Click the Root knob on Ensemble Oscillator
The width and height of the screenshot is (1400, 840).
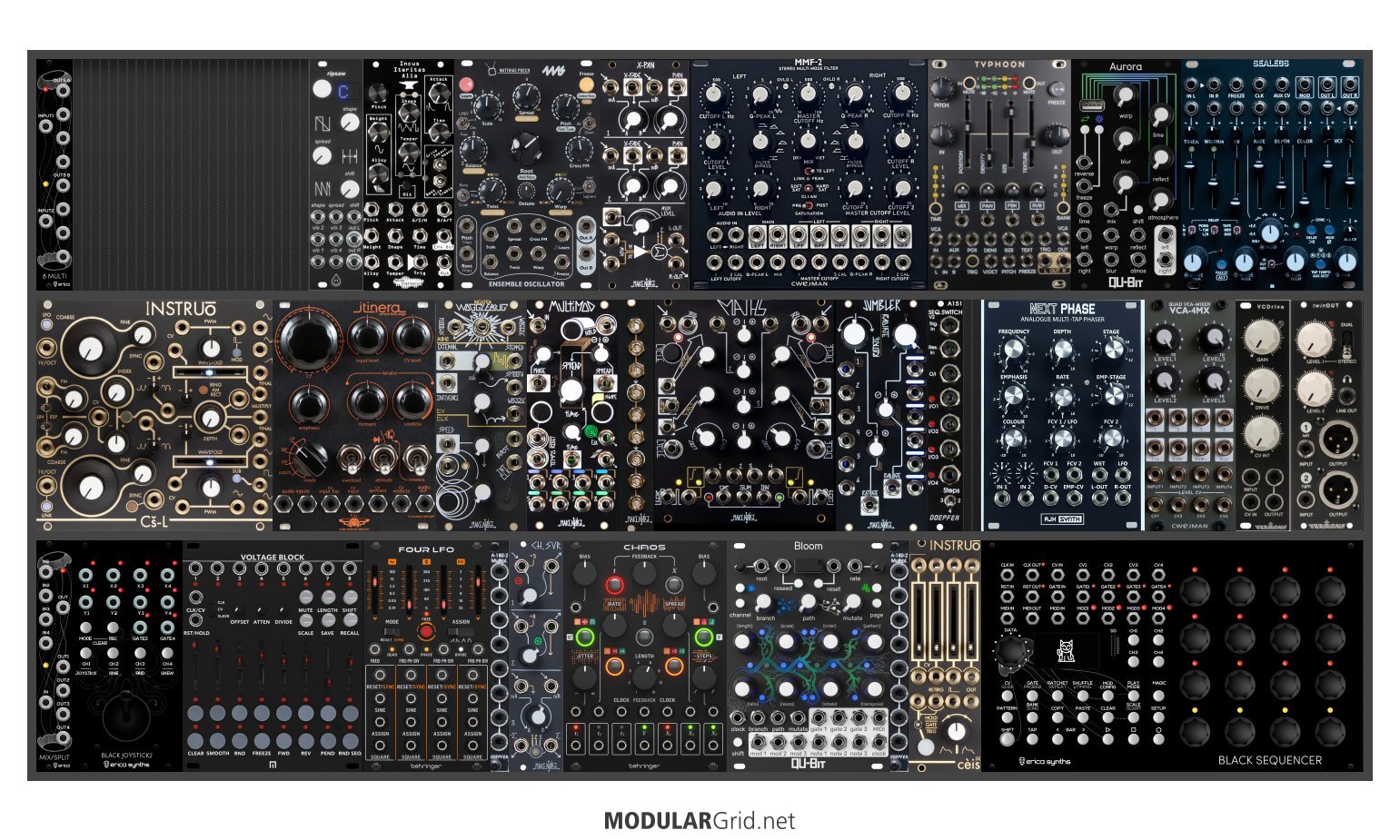click(x=524, y=145)
